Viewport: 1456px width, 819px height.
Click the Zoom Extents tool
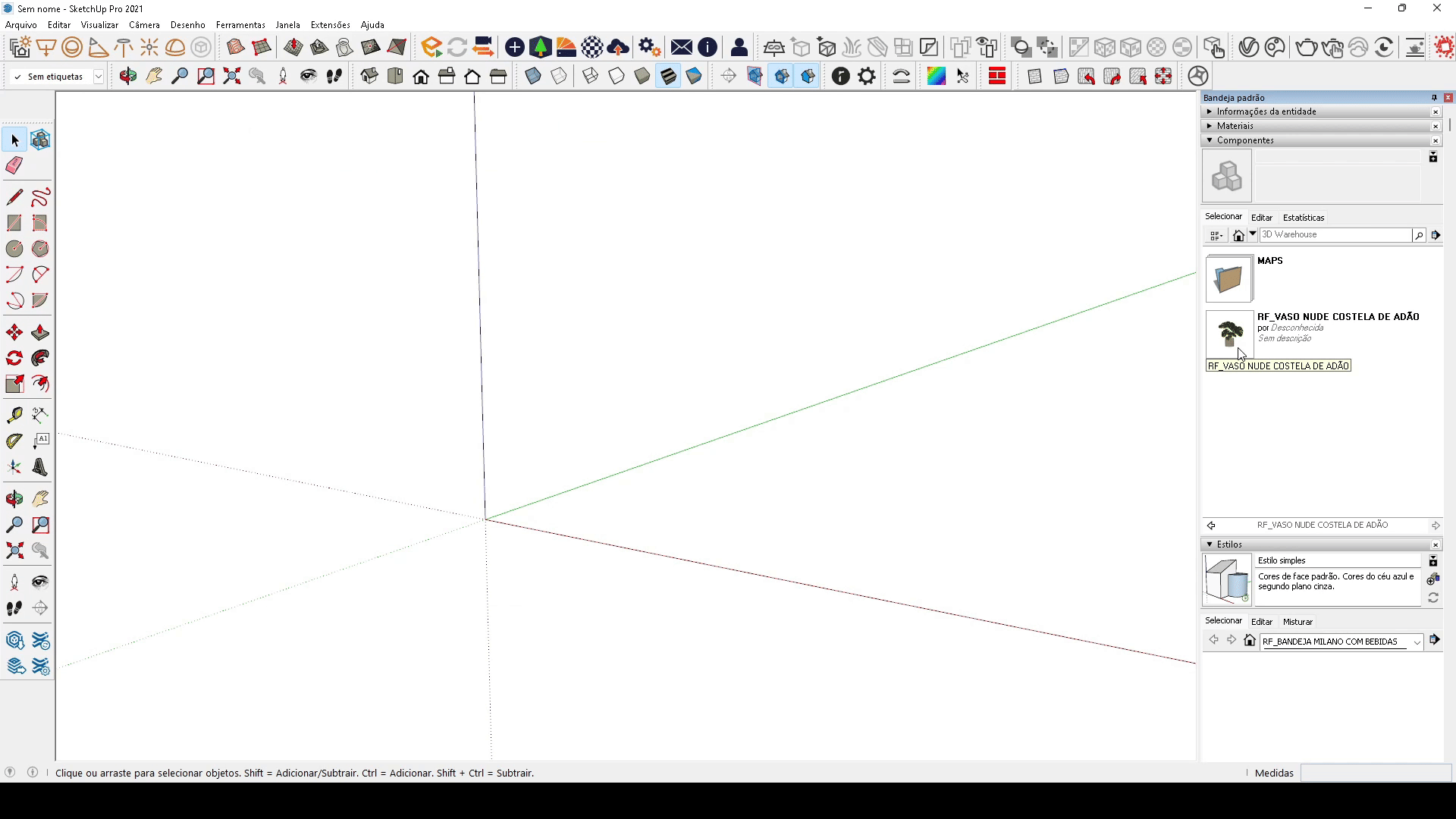[14, 551]
